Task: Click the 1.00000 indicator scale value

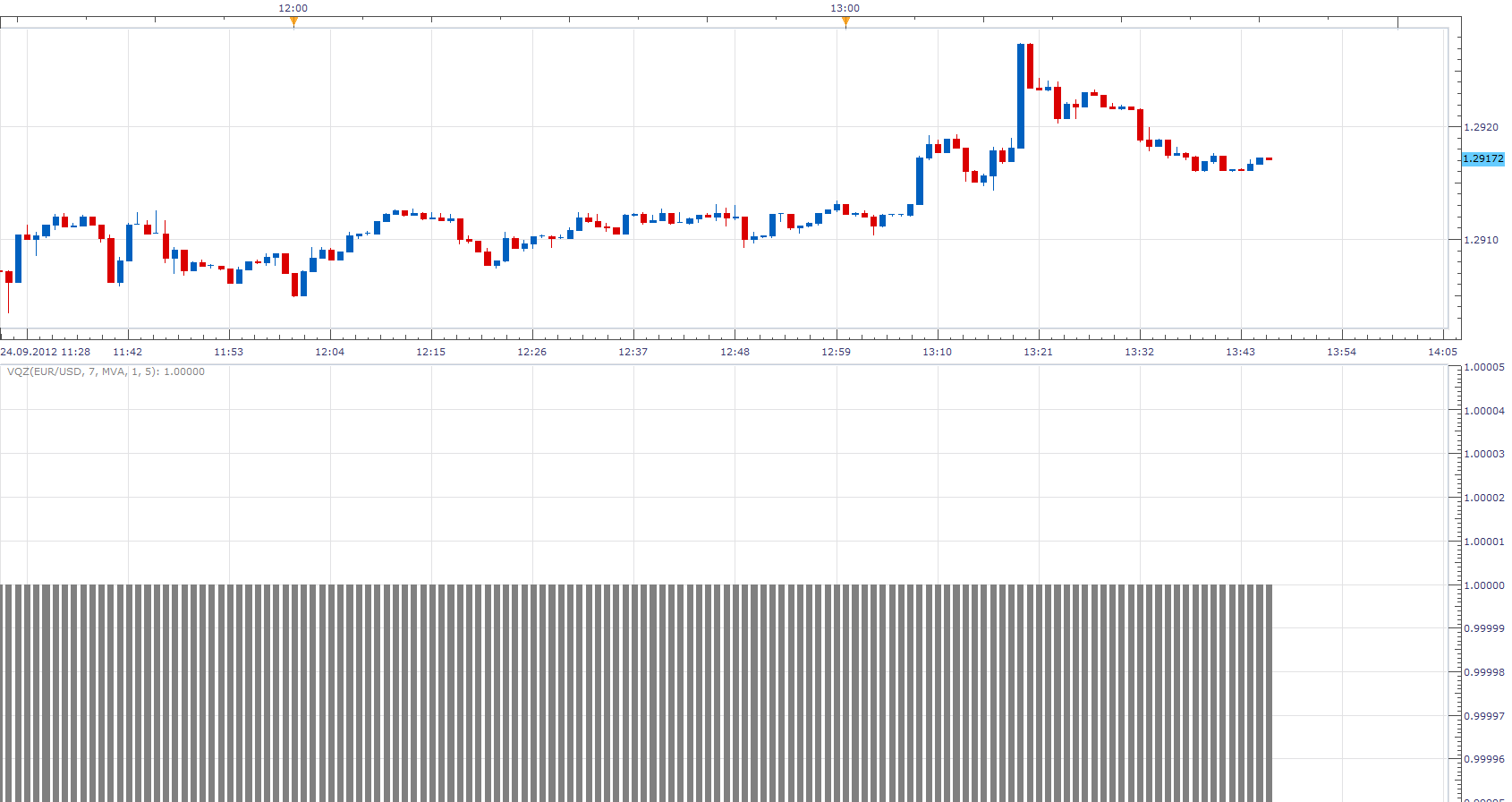Action: pos(1484,585)
